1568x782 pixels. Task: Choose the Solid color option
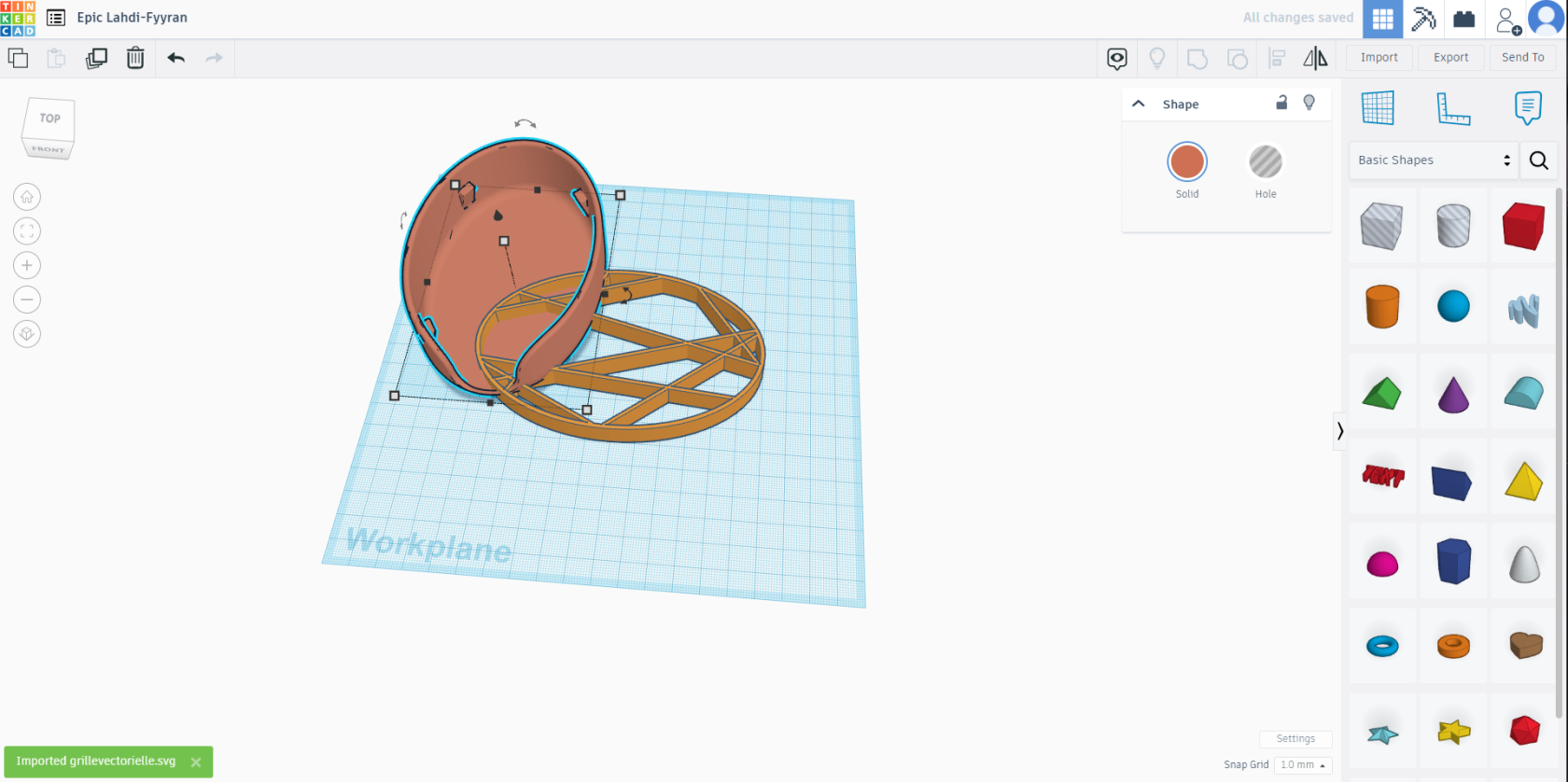point(1187,162)
